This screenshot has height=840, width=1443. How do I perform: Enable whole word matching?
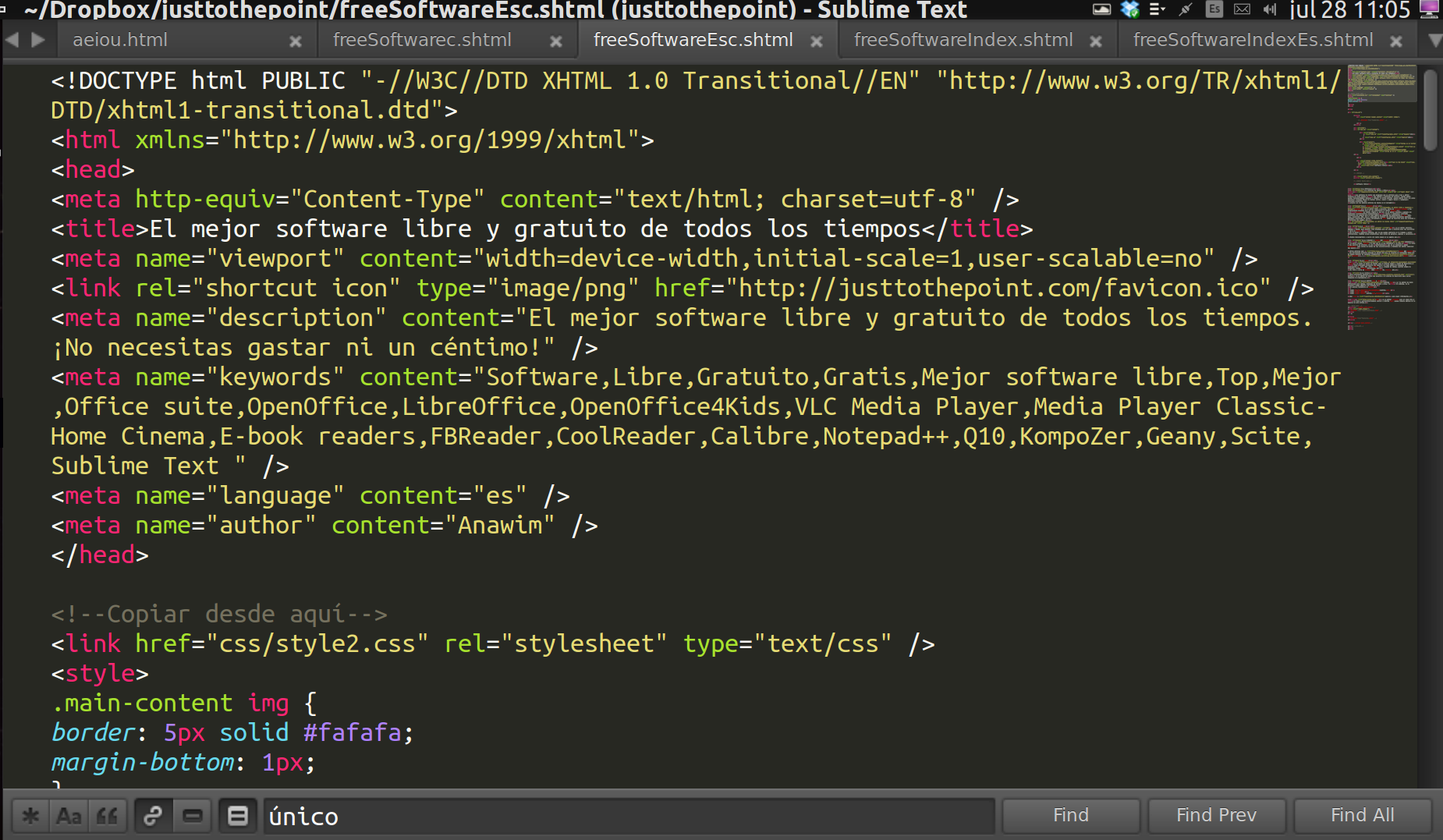point(108,816)
